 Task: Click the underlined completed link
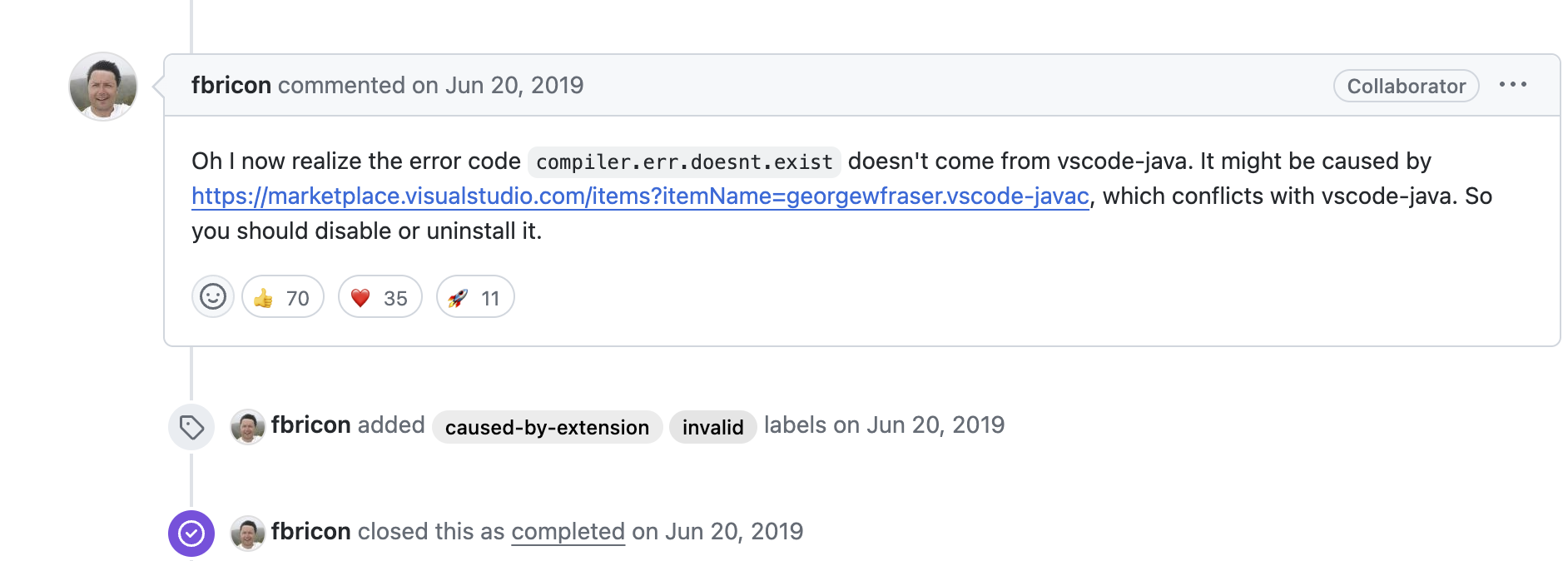(x=568, y=532)
